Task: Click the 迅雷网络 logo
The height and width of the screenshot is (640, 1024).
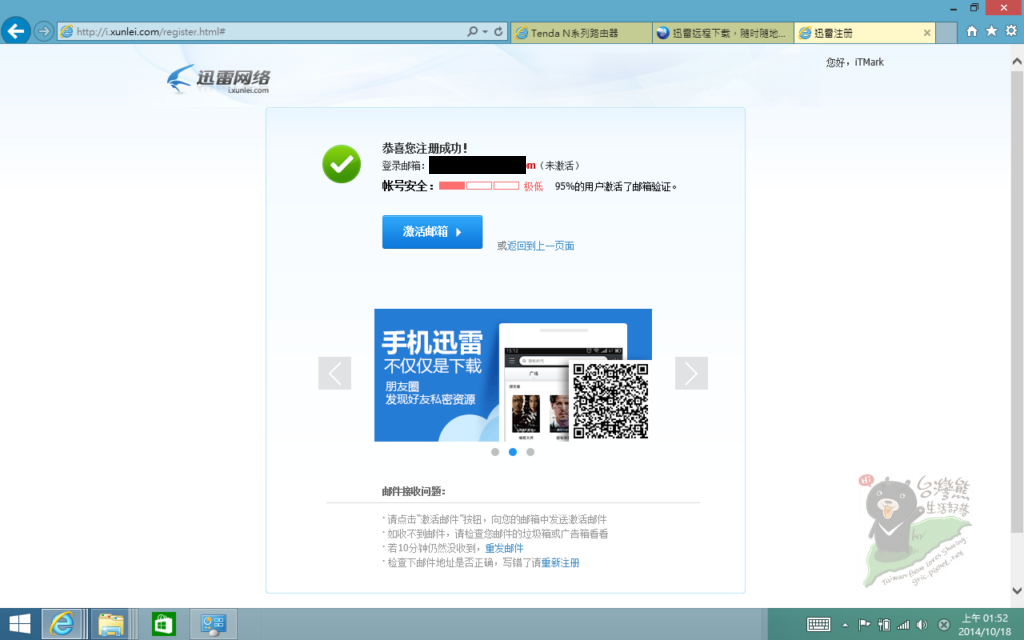Action: (218, 79)
